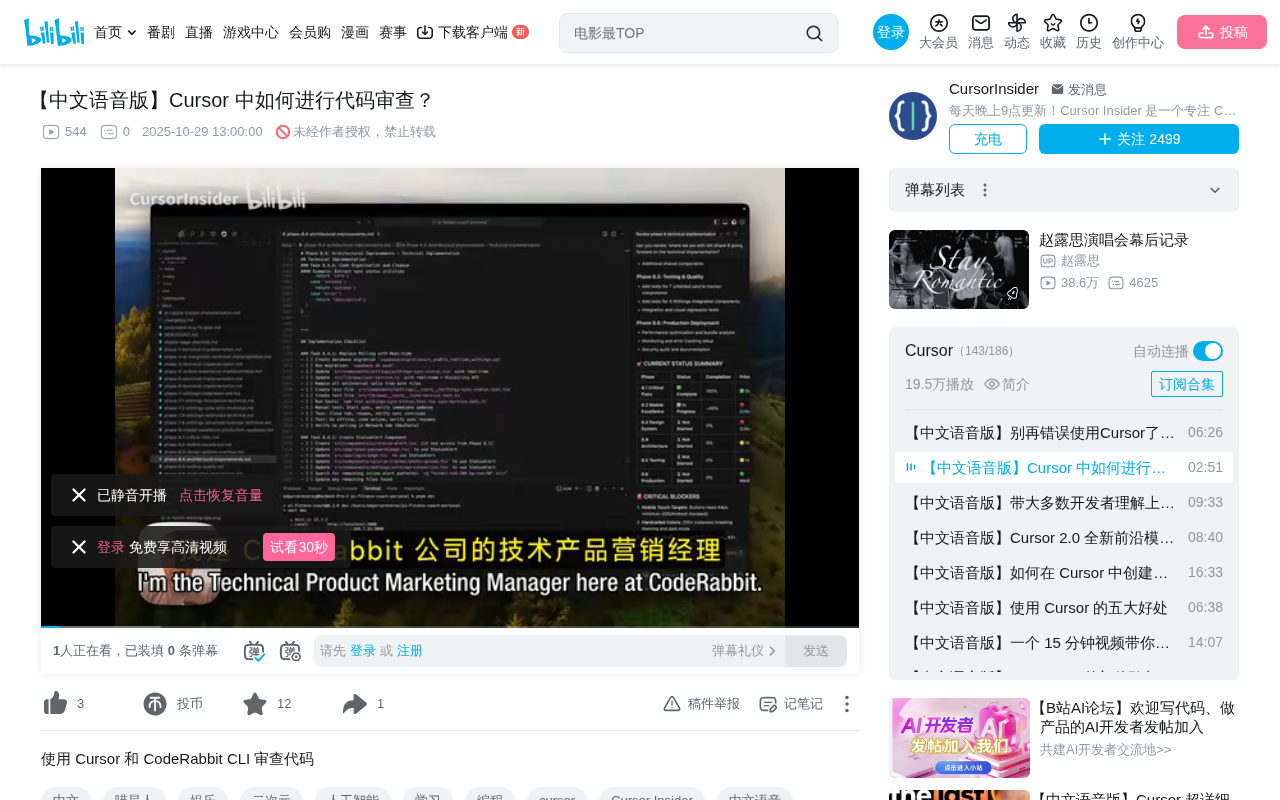Click 订阅合集 button
This screenshot has height=800, width=1280.
pos(1187,384)
